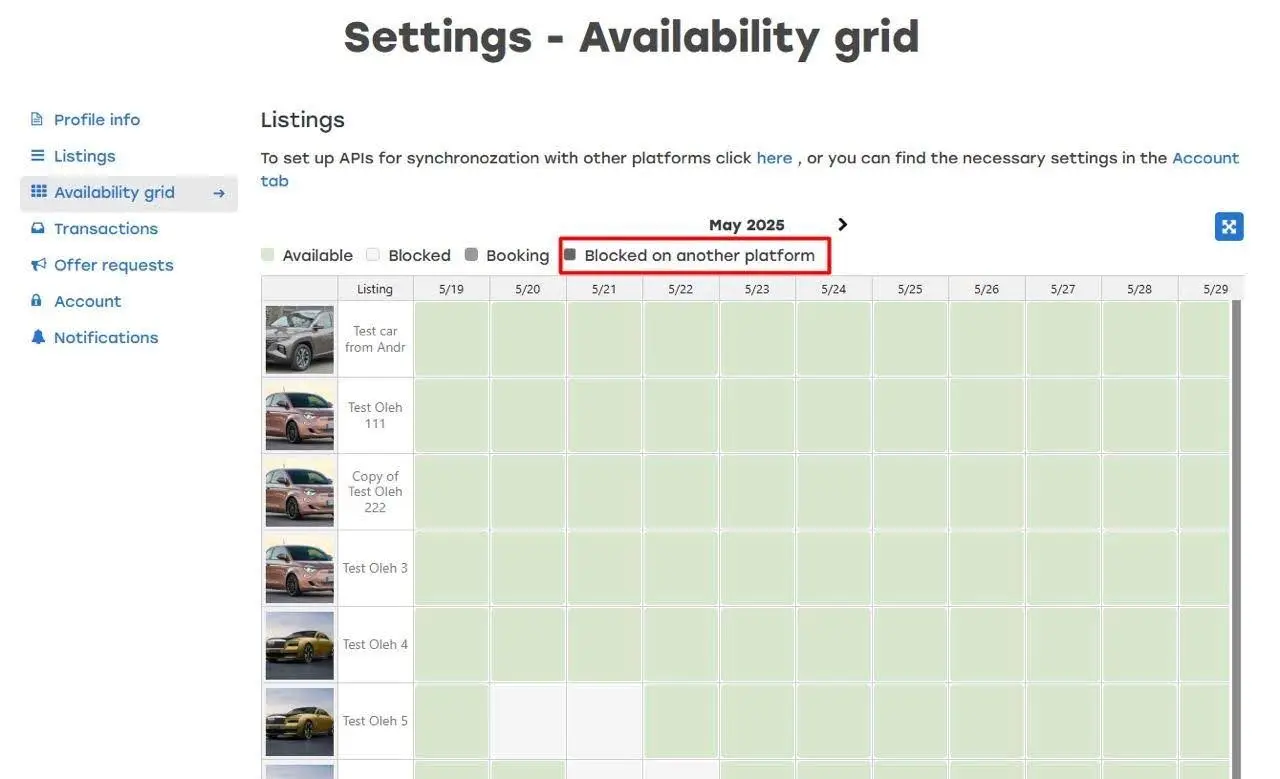Click the arrow beside Availability grid entry

coord(219,192)
